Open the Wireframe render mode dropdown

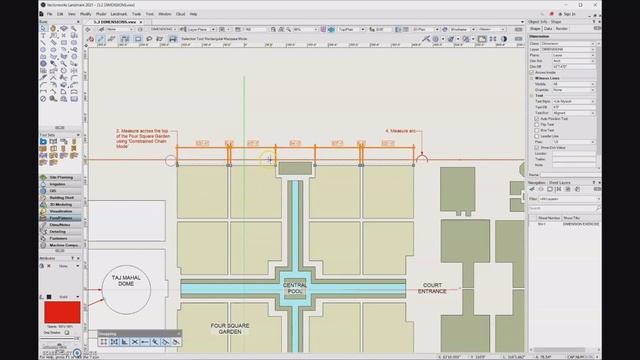(462, 29)
